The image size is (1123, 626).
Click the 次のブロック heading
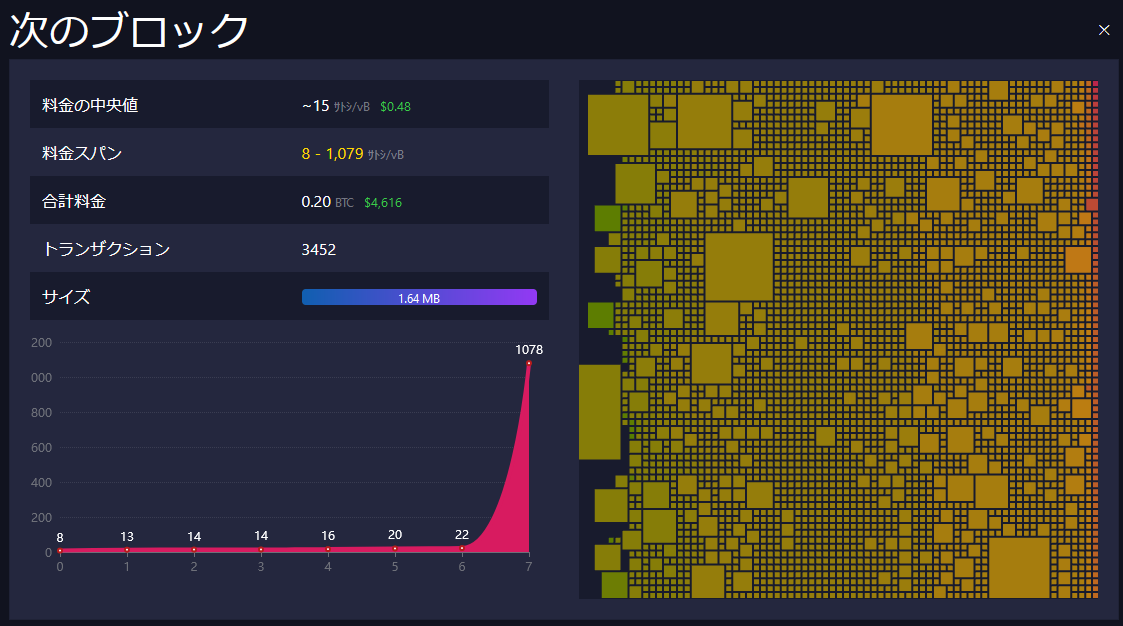[x=128, y=31]
